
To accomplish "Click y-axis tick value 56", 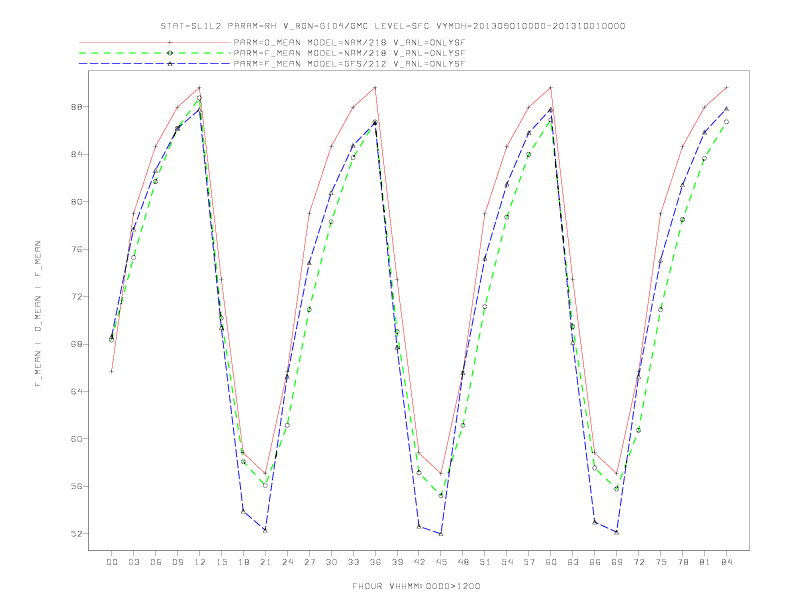I will pyautogui.click(x=77, y=486).
